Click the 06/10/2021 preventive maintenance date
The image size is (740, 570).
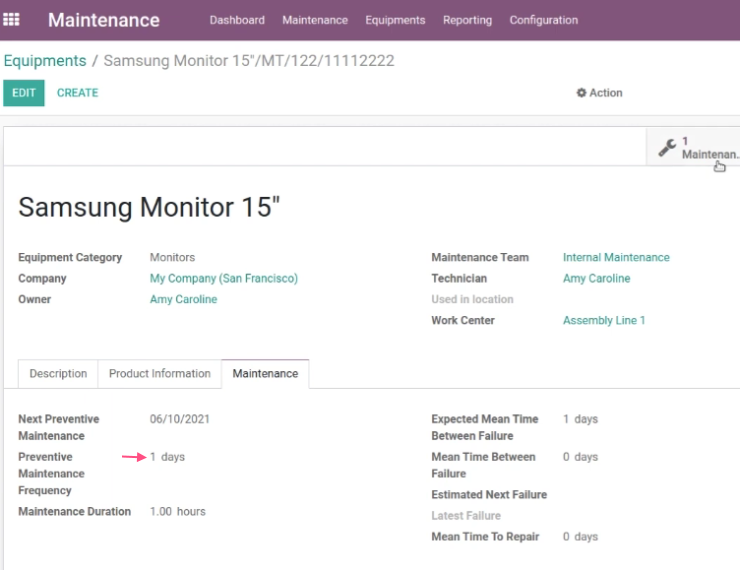point(179,419)
